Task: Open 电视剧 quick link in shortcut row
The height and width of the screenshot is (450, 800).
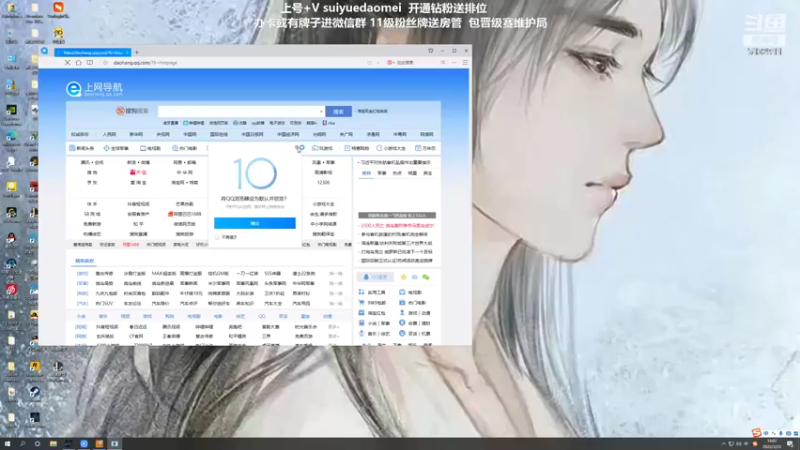Action: [x=151, y=148]
